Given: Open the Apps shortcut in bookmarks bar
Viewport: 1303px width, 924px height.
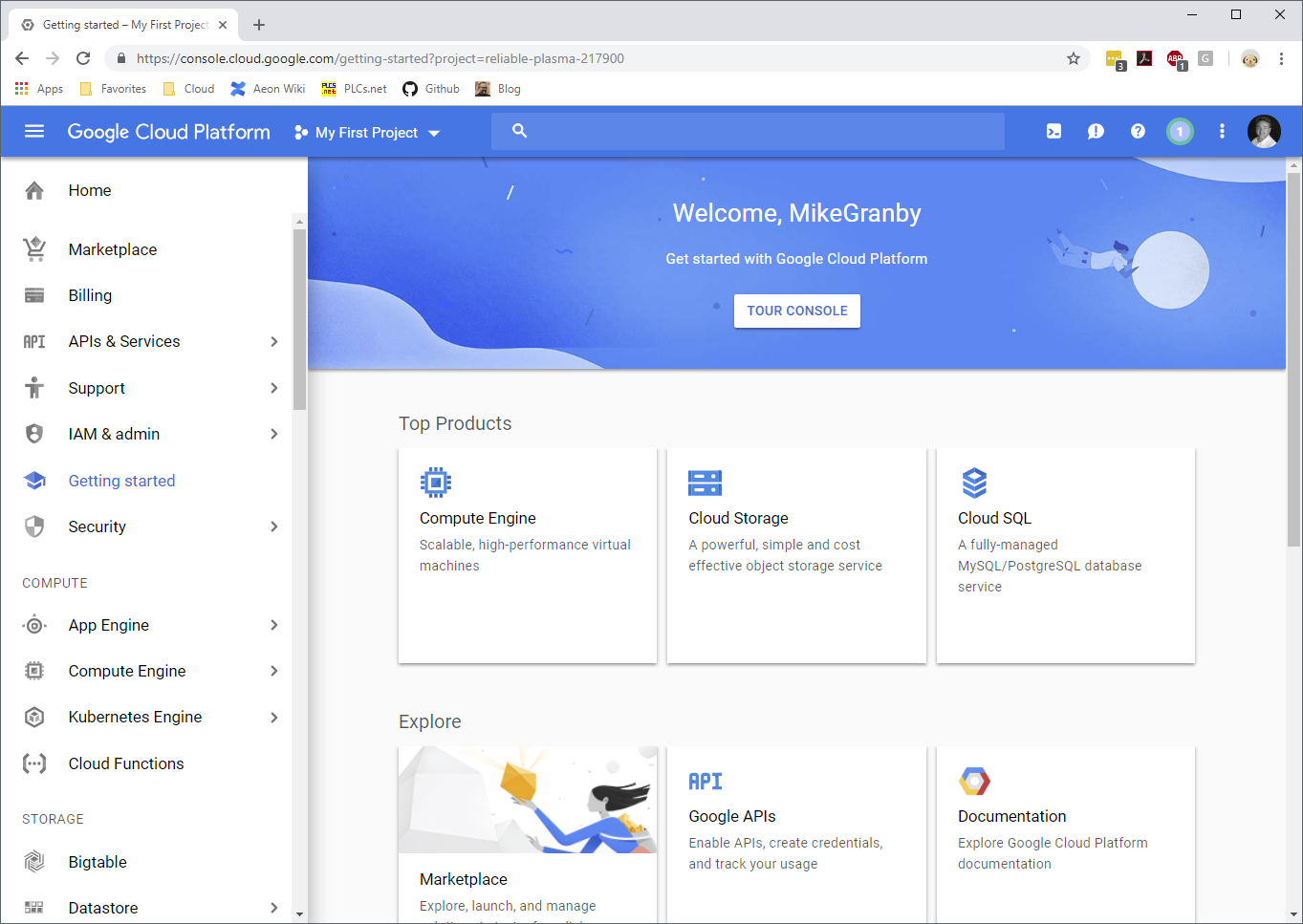Looking at the screenshot, I should pyautogui.click(x=39, y=89).
